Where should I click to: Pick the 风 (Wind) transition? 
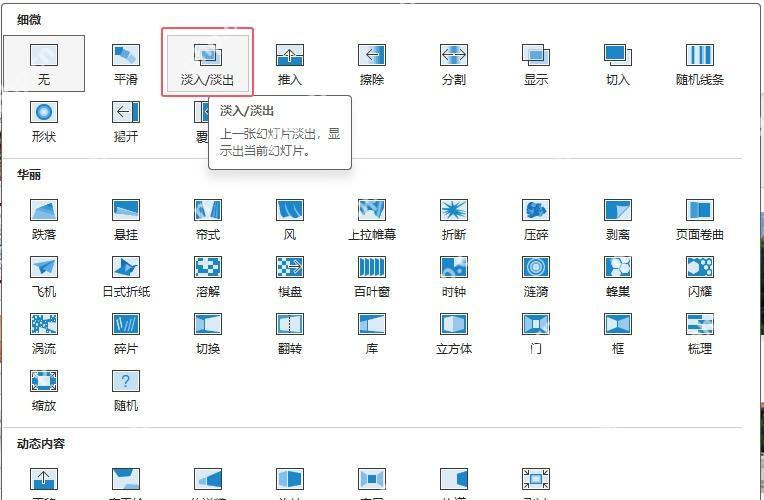pyautogui.click(x=289, y=219)
